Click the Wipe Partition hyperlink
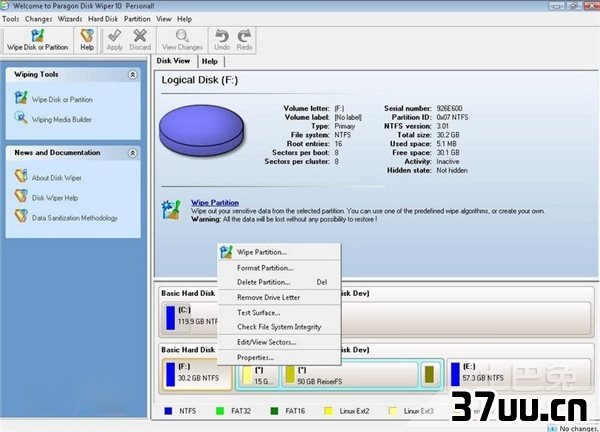 [215, 203]
